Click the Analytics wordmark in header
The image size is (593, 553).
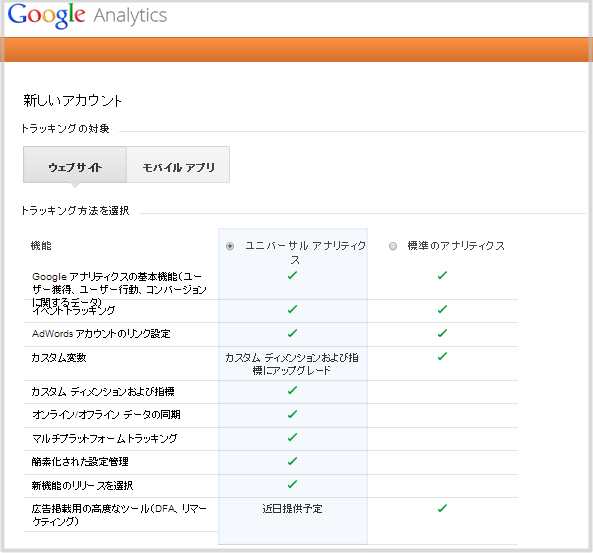click(x=130, y=16)
